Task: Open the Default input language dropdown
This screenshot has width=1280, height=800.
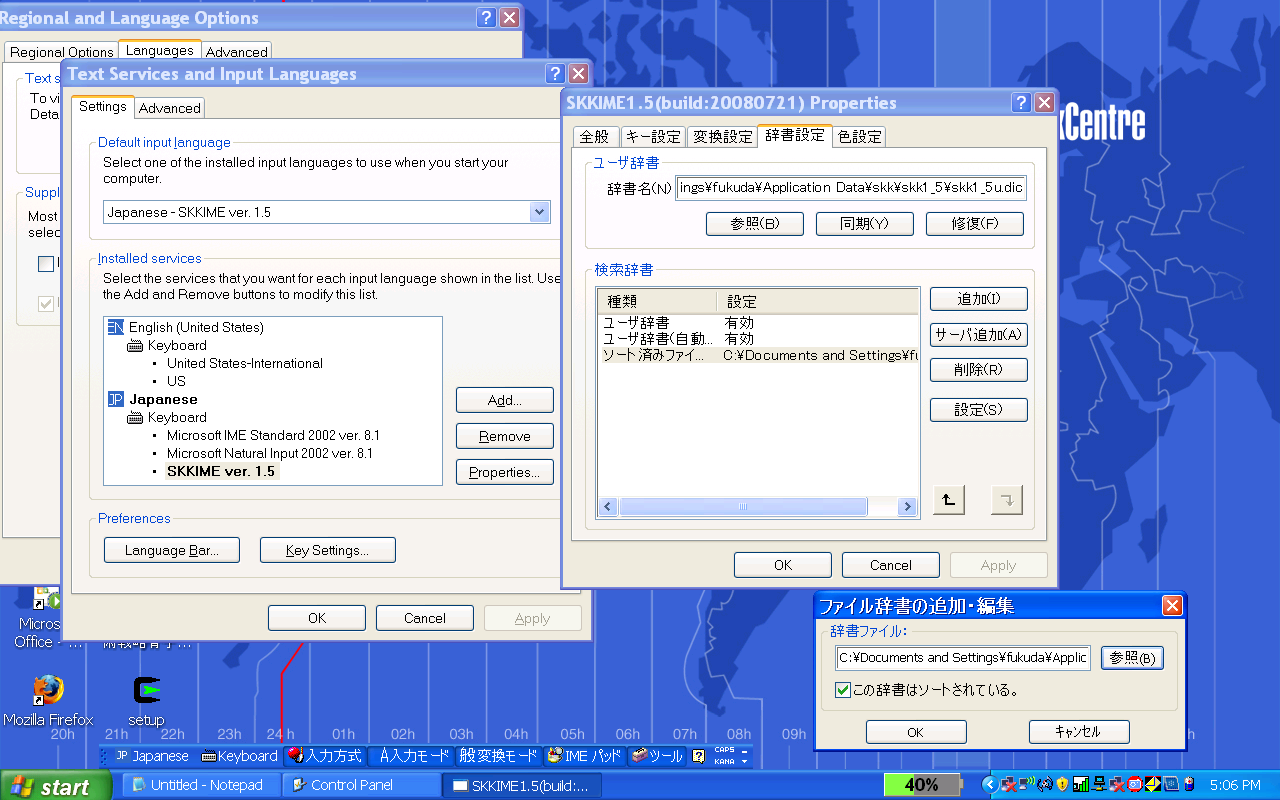Action: tap(540, 212)
